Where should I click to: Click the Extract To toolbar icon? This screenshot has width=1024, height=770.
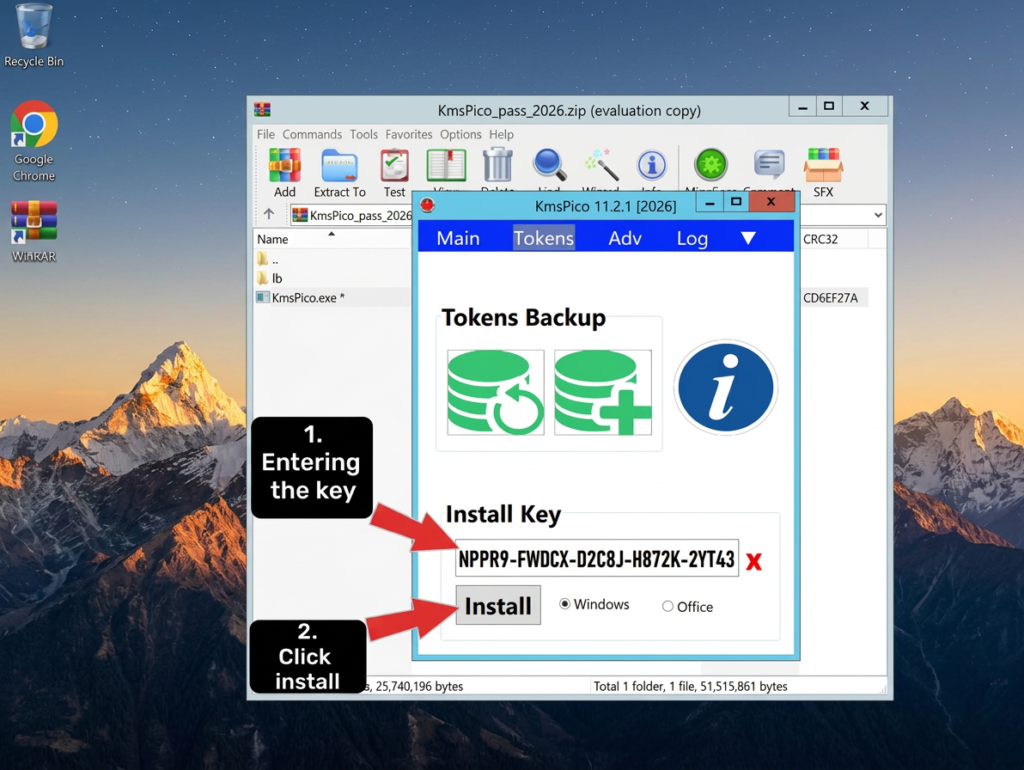340,172
